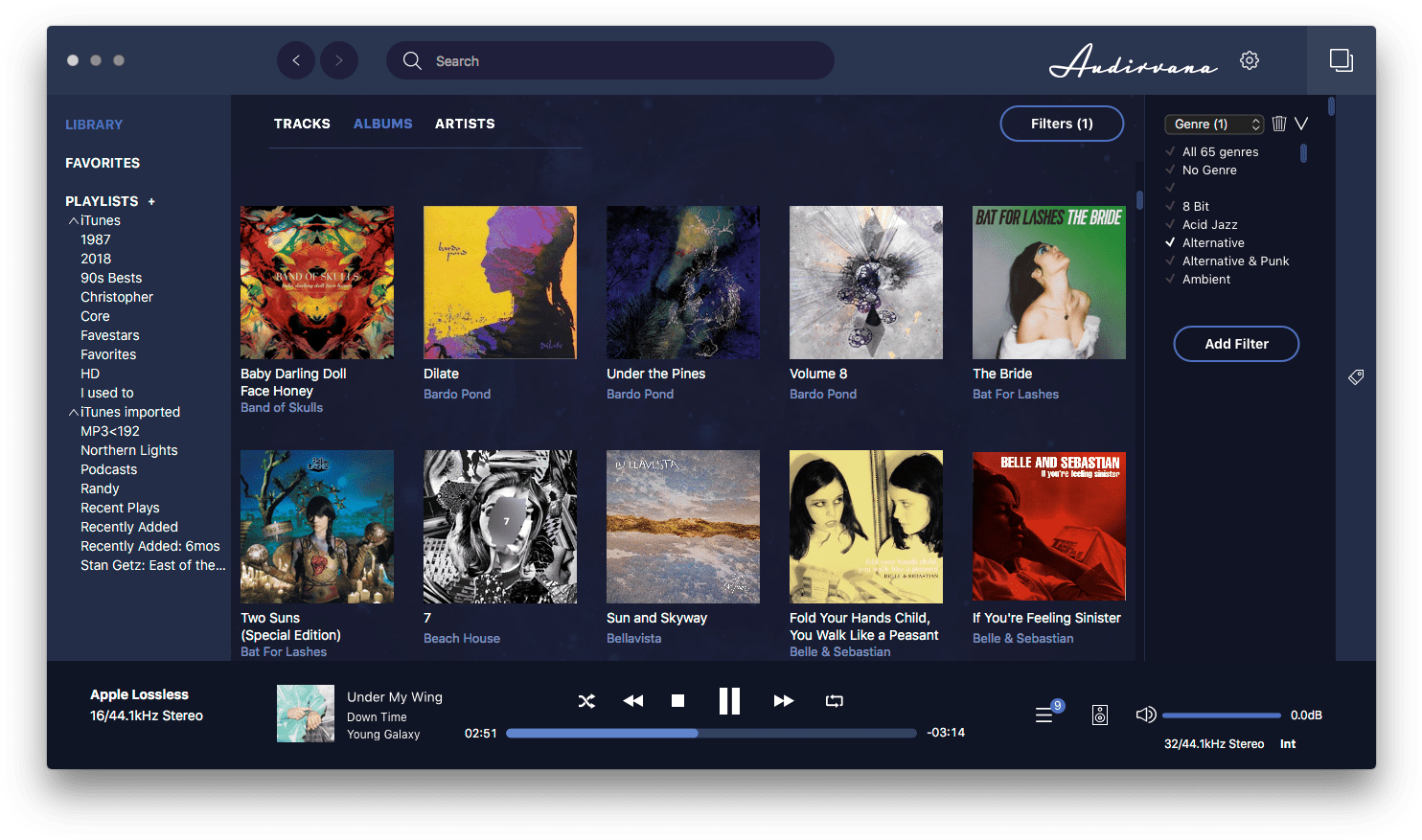
Task: Collapse the iTunes imported folder
Action: (x=73, y=412)
